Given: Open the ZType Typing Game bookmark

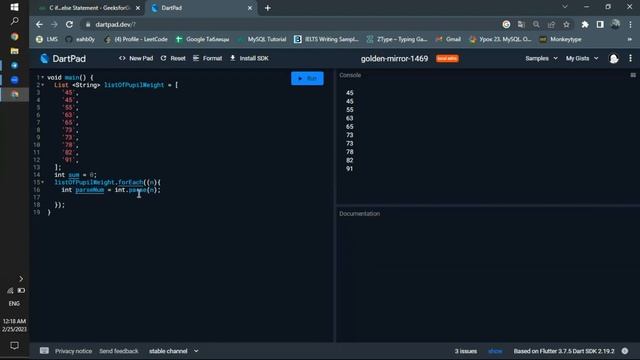Looking at the screenshot, I should pyautogui.click(x=397, y=39).
